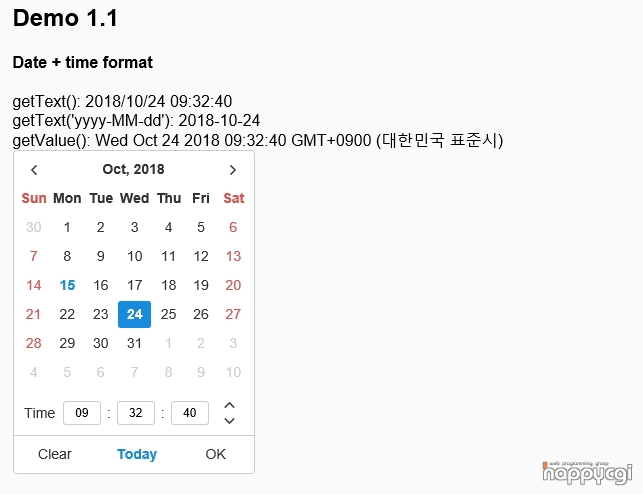Select the hours field showing 09
This screenshot has height=494, width=643.
coord(82,413)
